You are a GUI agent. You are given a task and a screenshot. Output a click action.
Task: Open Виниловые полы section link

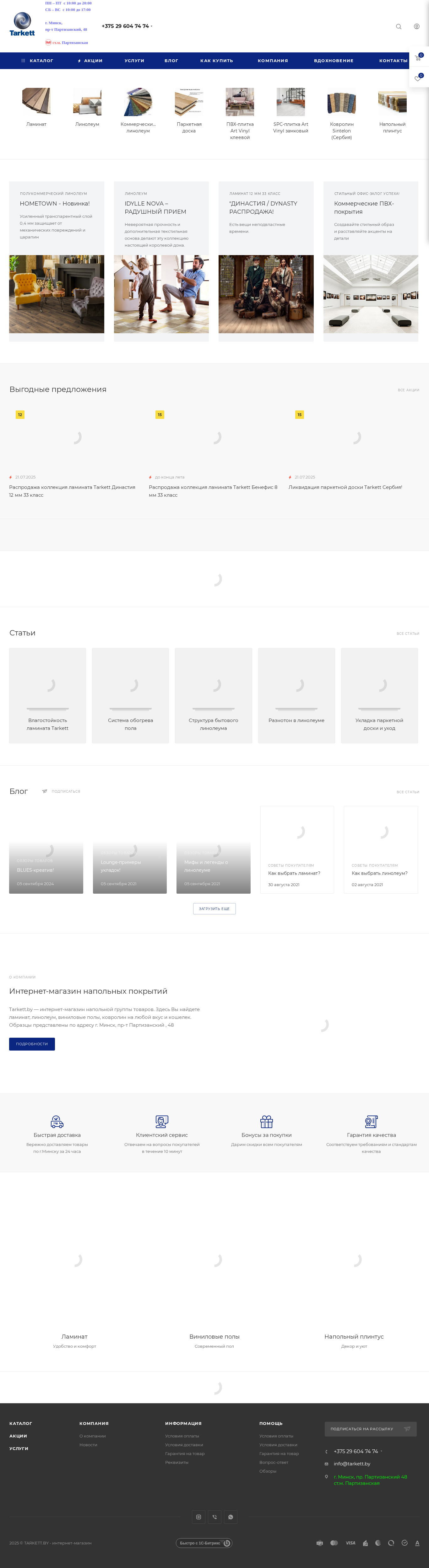pos(215,1337)
